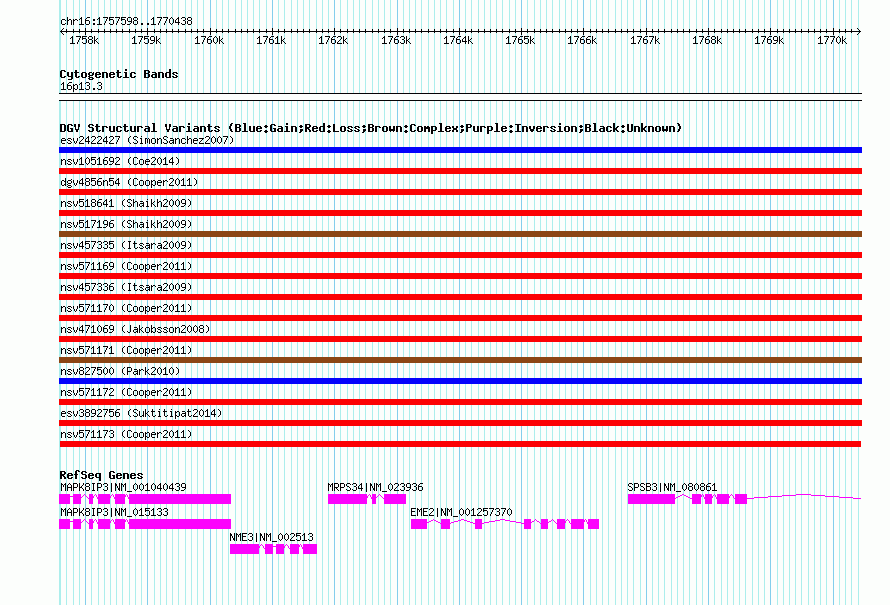Click the 1770k ruler position
The width and height of the screenshot is (890, 605).
832,41
